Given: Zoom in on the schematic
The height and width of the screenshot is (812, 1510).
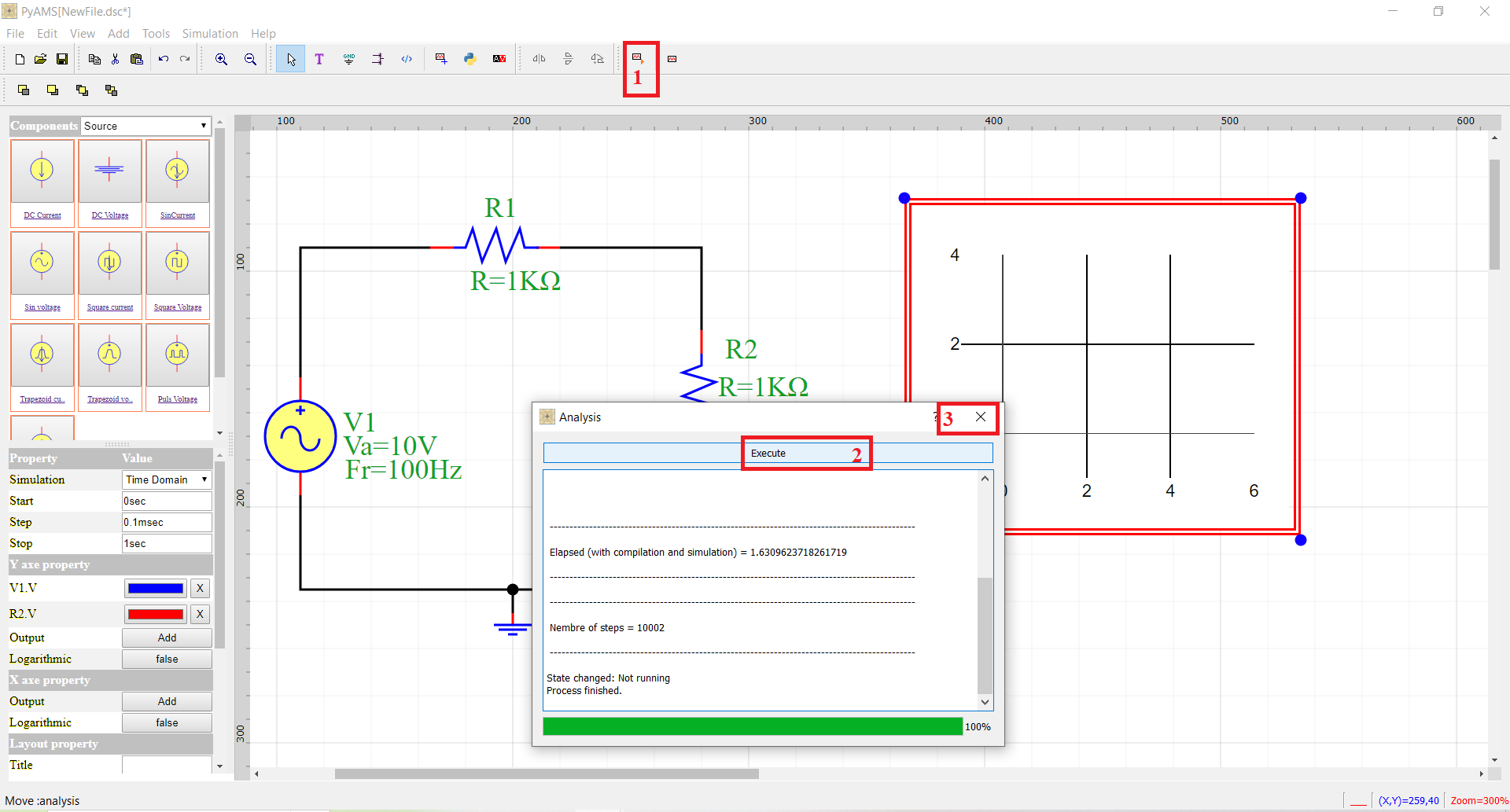Looking at the screenshot, I should pos(222,59).
